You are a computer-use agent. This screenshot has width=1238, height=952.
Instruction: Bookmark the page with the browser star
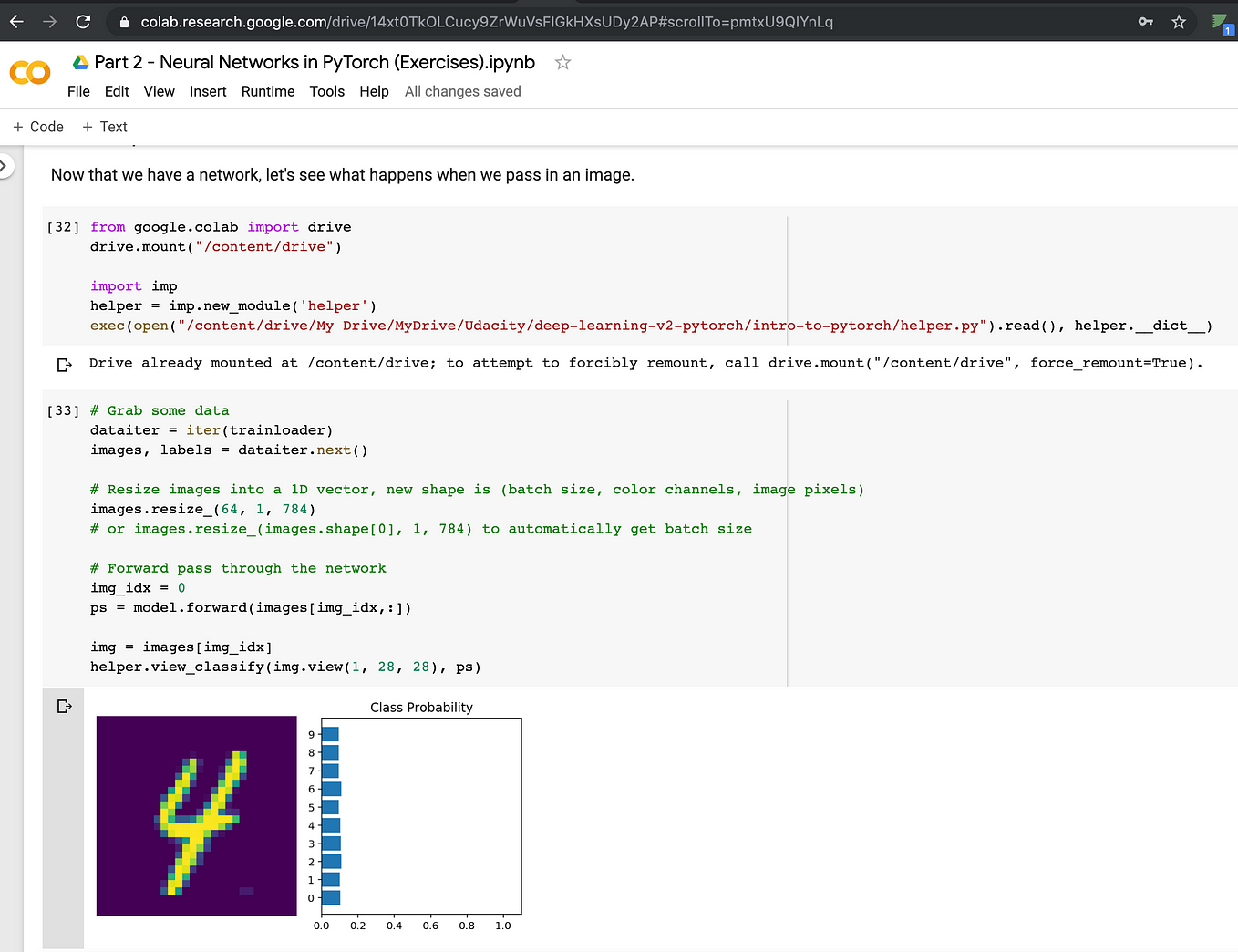pyautogui.click(x=1179, y=20)
